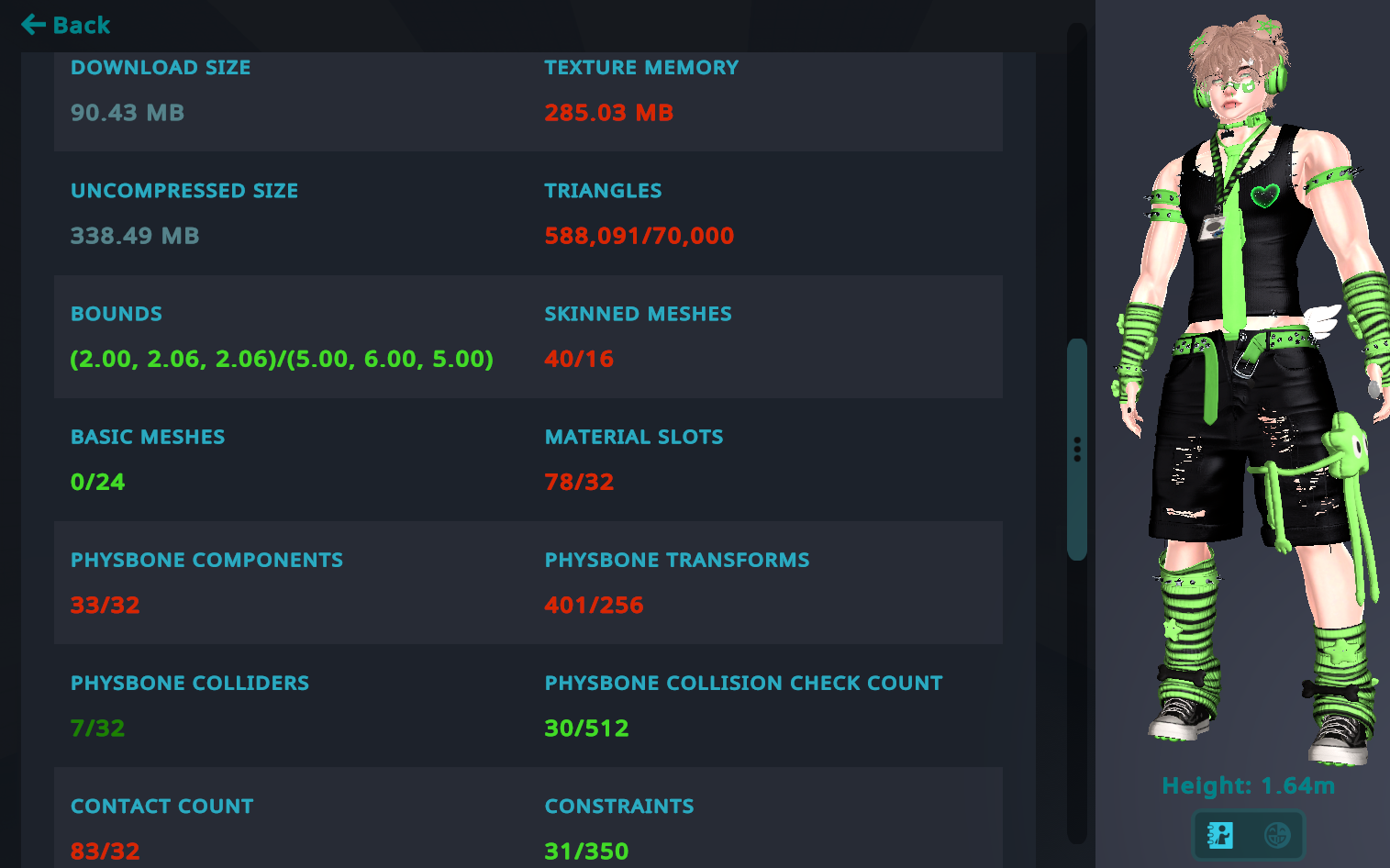Click the Back arrow icon
The height and width of the screenshot is (868, 1390).
[33, 25]
